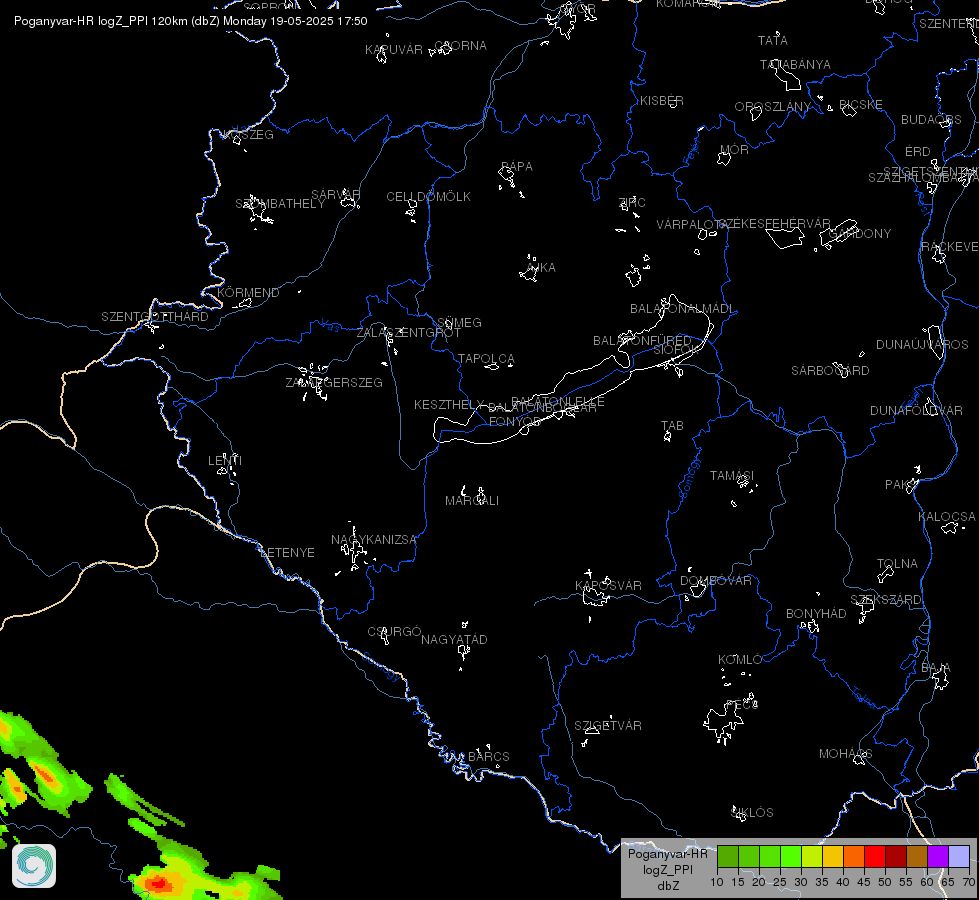Click the OROSZLÁNY city label

tap(772, 107)
